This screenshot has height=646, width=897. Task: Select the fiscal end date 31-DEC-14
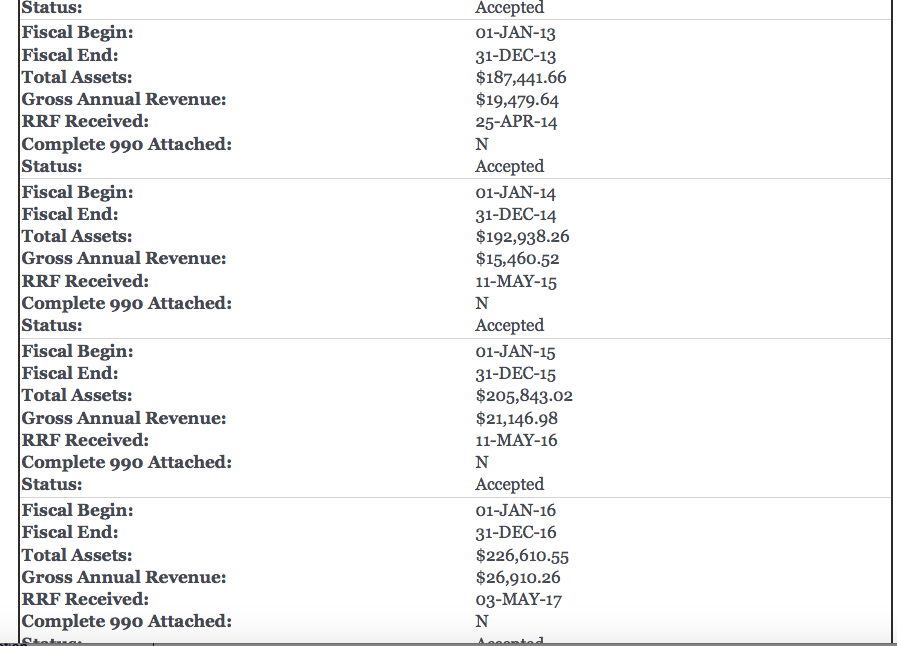pyautogui.click(x=516, y=214)
